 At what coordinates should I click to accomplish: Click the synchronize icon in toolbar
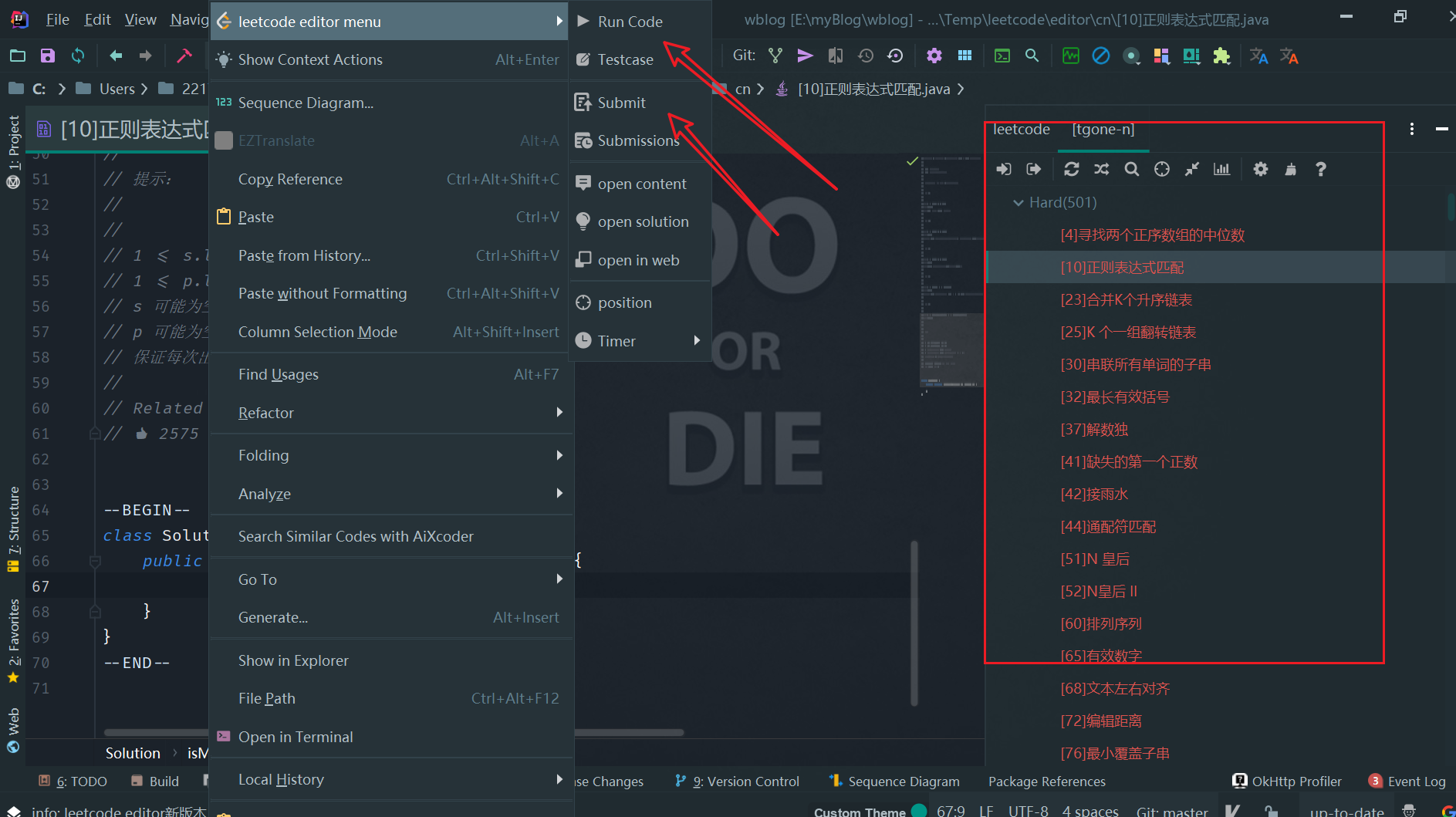(x=78, y=56)
